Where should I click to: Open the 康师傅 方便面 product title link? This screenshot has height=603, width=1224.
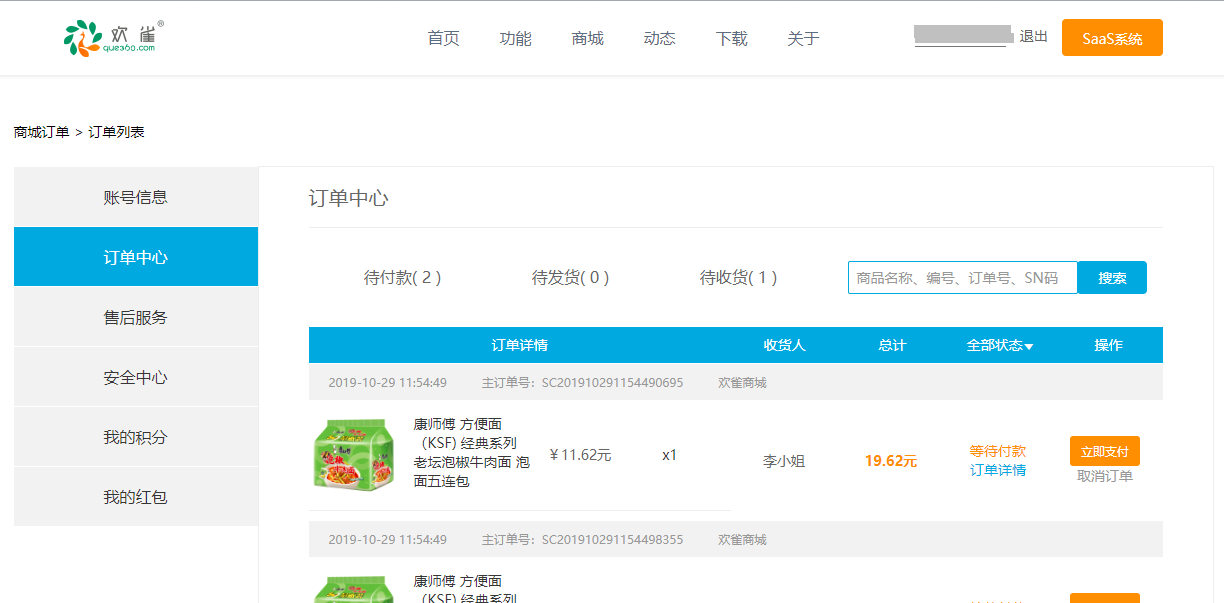click(472, 452)
